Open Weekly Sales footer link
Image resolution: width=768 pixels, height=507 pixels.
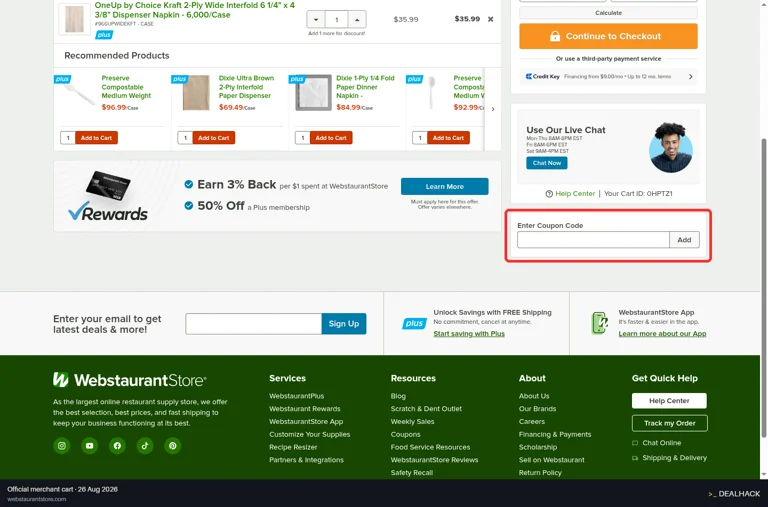[x=412, y=421]
